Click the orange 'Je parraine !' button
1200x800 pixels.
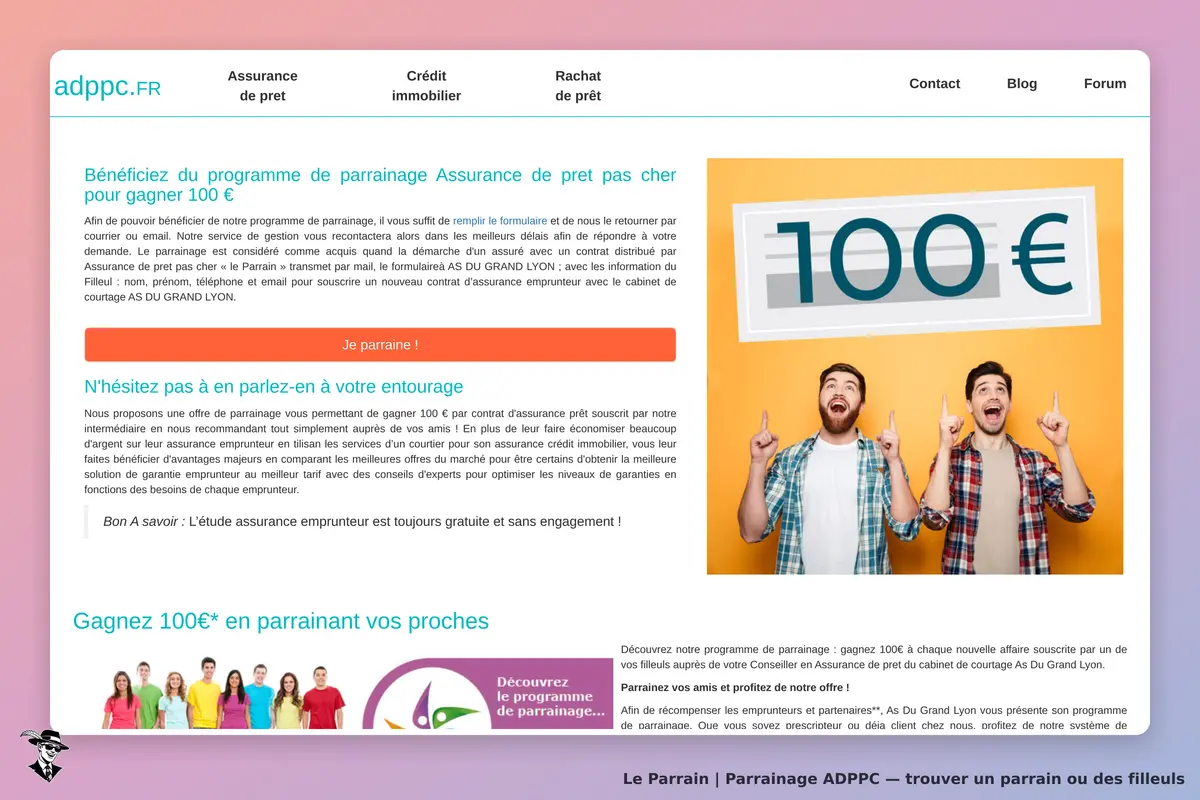tap(380, 344)
